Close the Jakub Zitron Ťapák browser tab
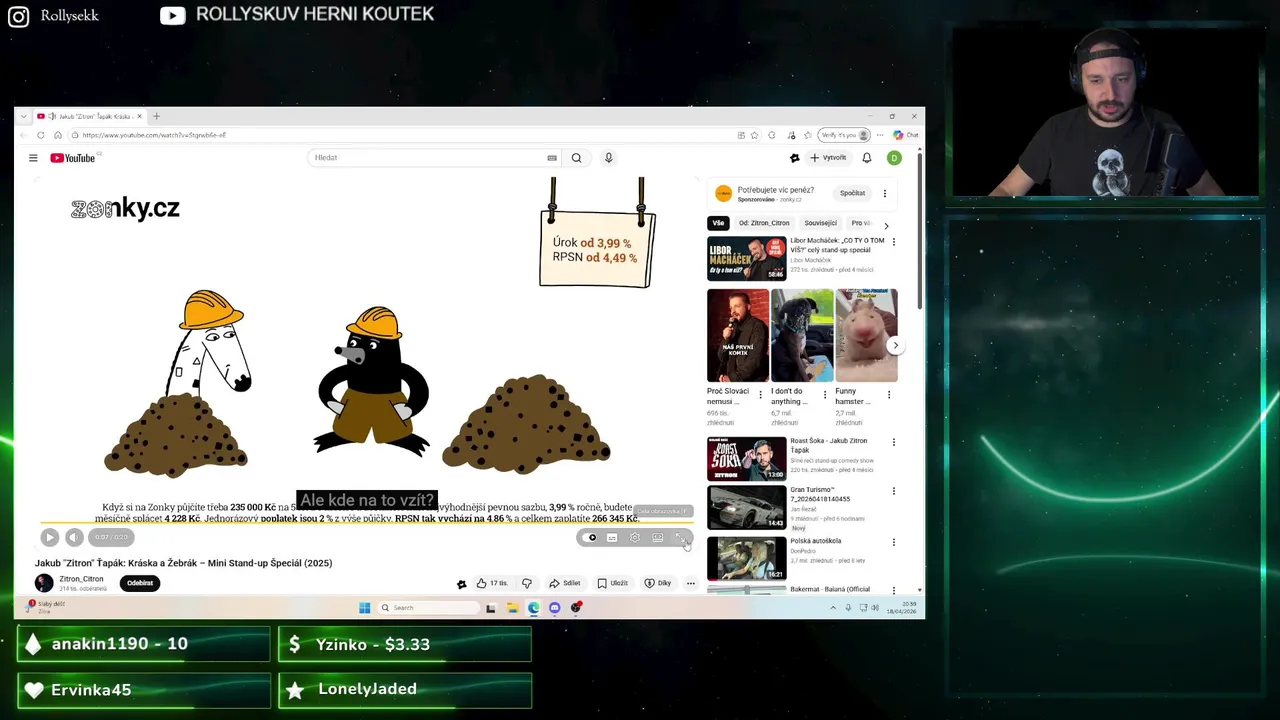This screenshot has height=720, width=1280. point(139,116)
